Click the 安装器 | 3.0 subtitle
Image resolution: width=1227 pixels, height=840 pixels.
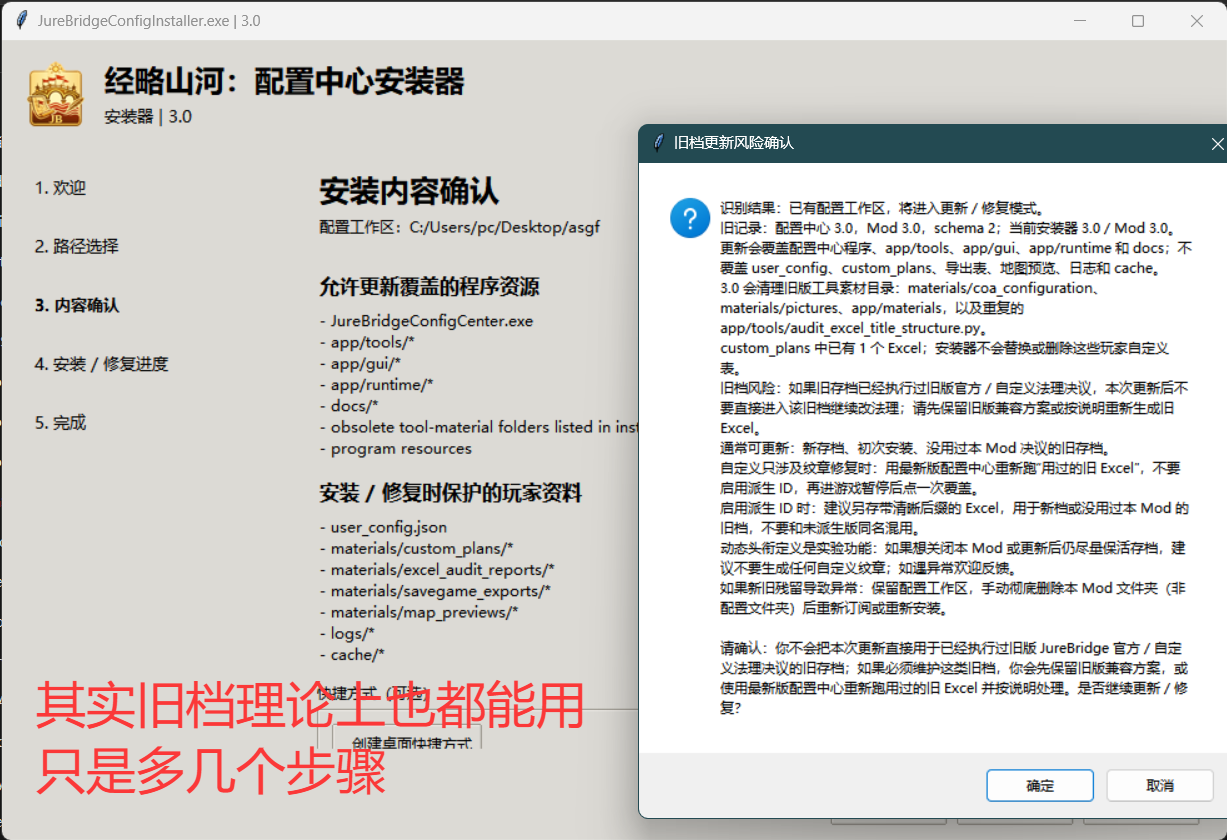[x=148, y=116]
